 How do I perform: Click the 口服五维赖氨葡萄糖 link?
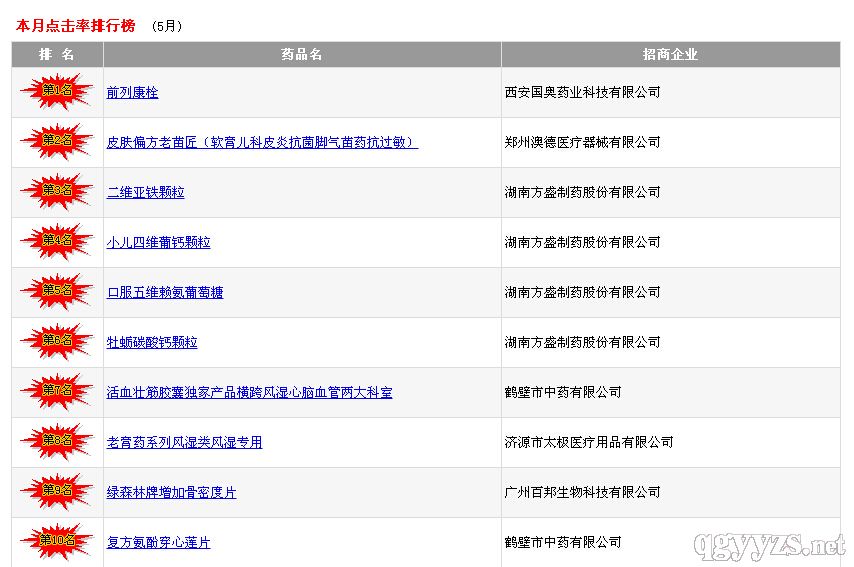[165, 293]
